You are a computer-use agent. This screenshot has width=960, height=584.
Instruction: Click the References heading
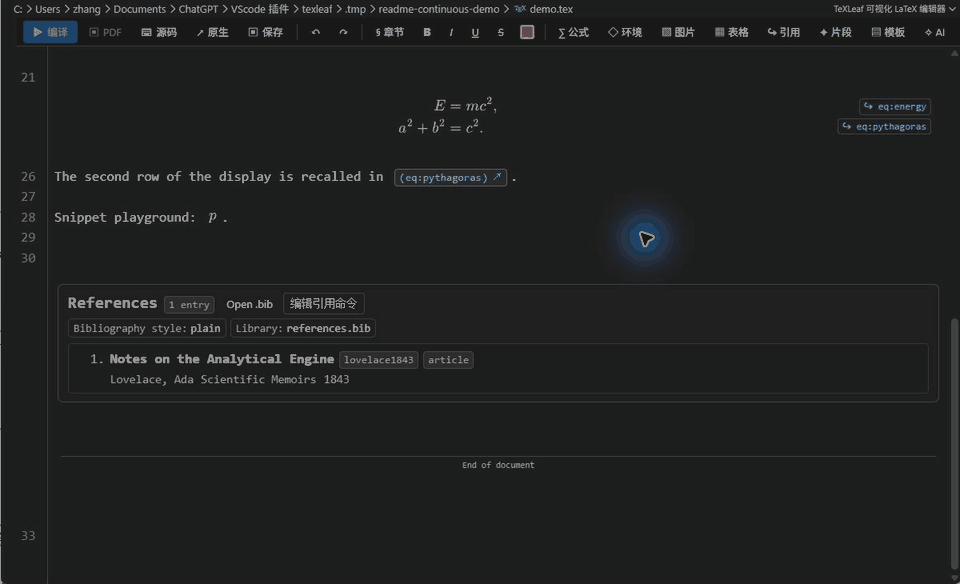pyautogui.click(x=113, y=303)
